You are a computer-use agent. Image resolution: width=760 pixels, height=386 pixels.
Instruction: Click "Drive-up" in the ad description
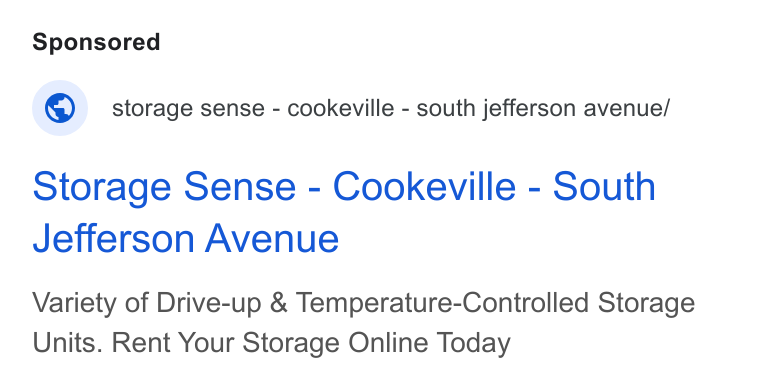tap(208, 304)
